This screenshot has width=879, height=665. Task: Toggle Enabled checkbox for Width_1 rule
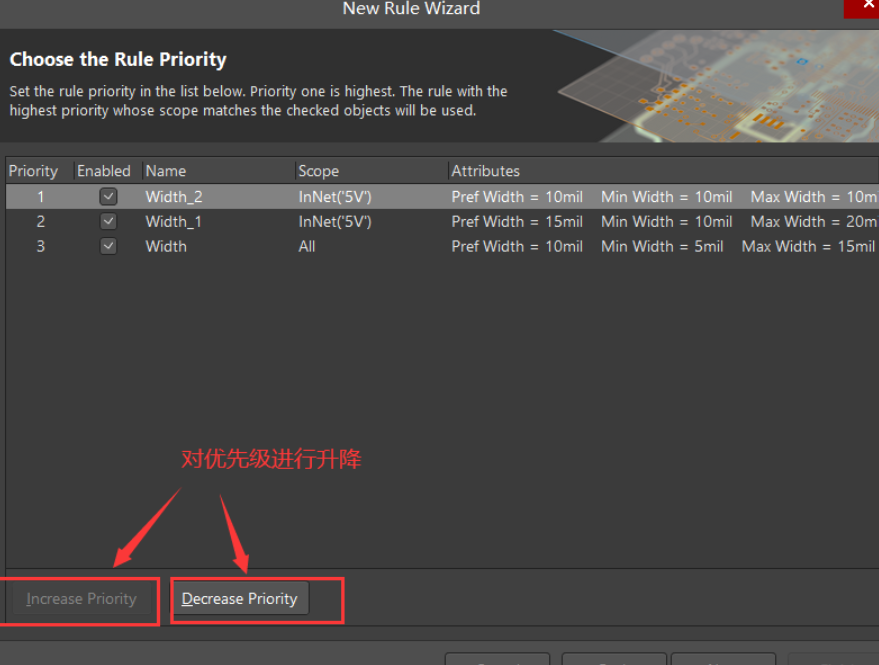(x=108, y=221)
